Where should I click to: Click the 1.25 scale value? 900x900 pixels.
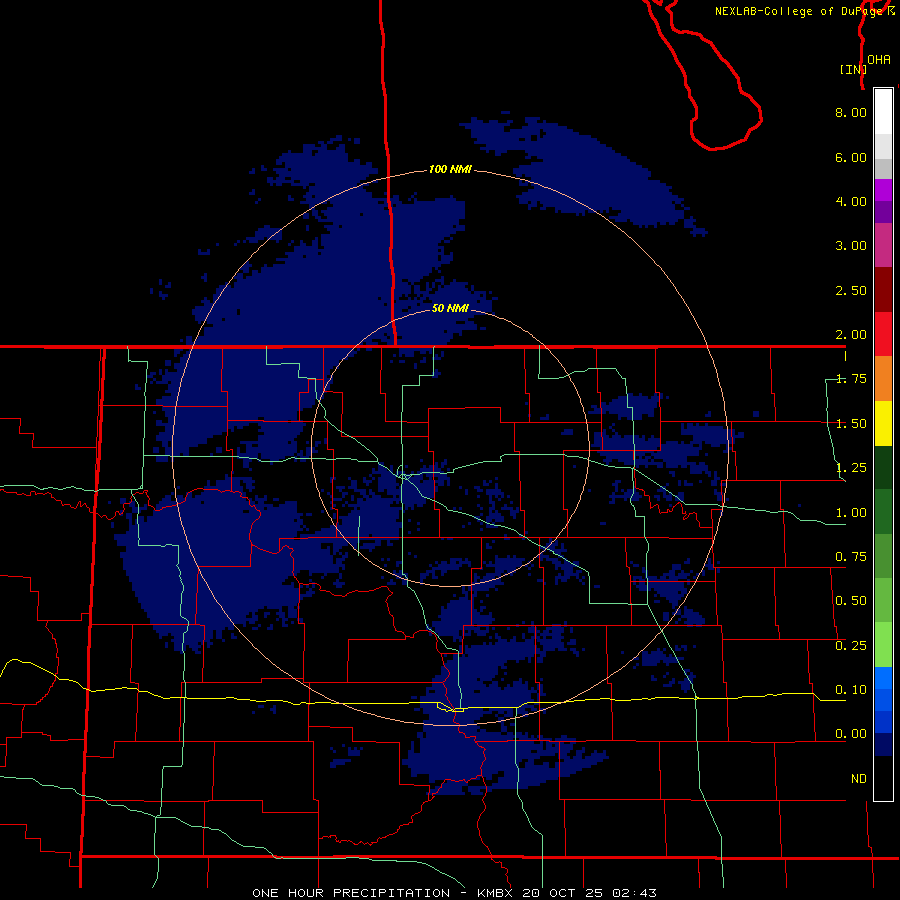coord(851,468)
